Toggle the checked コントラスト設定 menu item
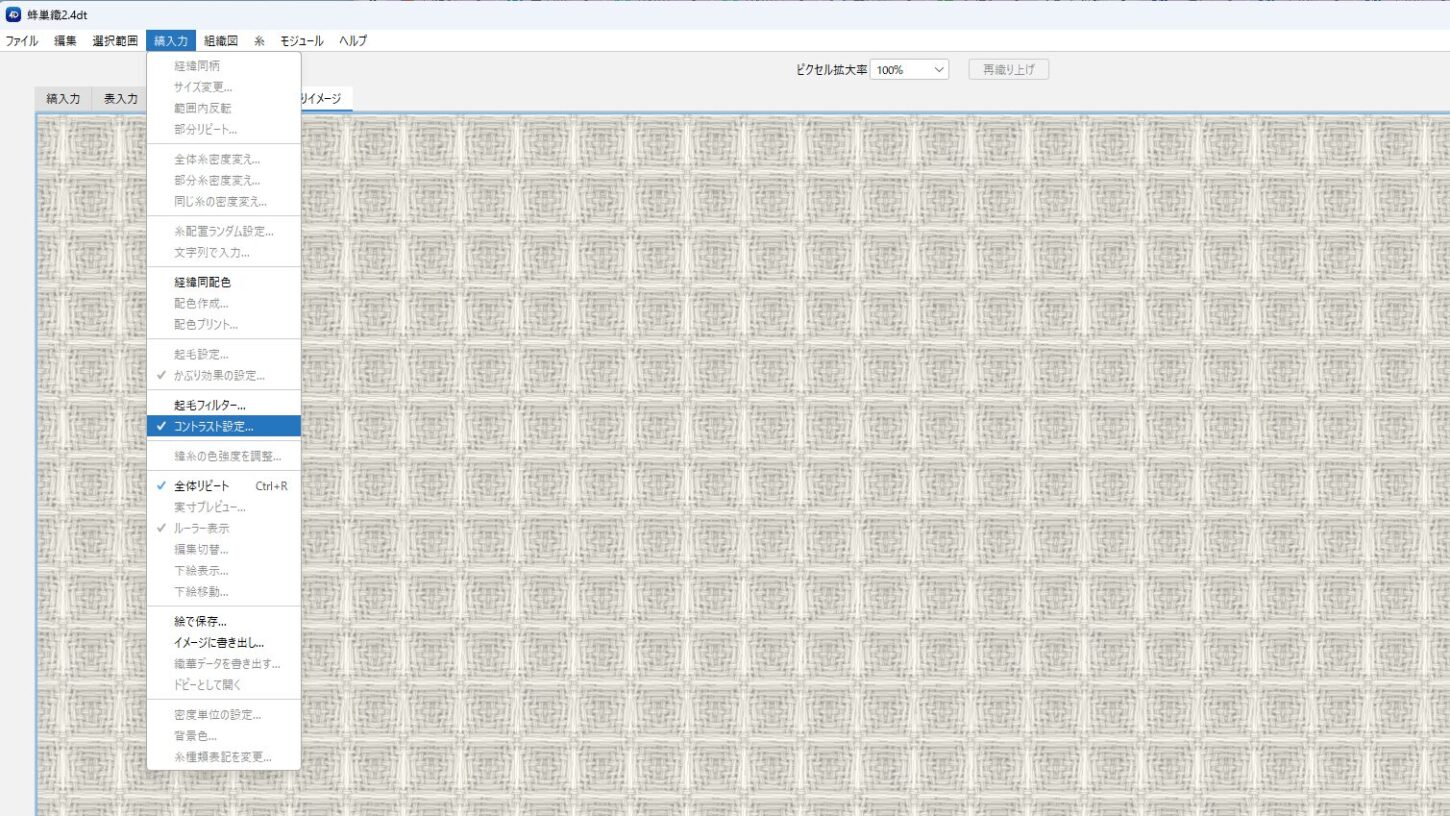 [x=213, y=426]
